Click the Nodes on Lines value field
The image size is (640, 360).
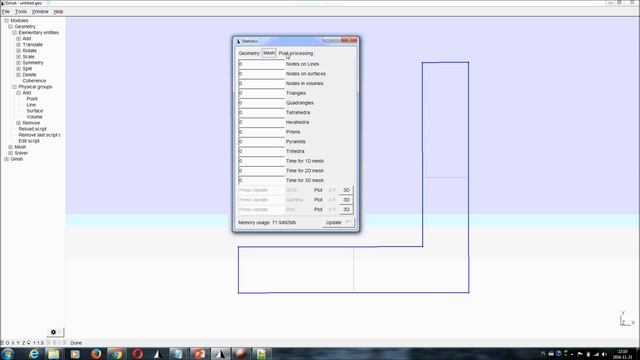click(x=261, y=64)
